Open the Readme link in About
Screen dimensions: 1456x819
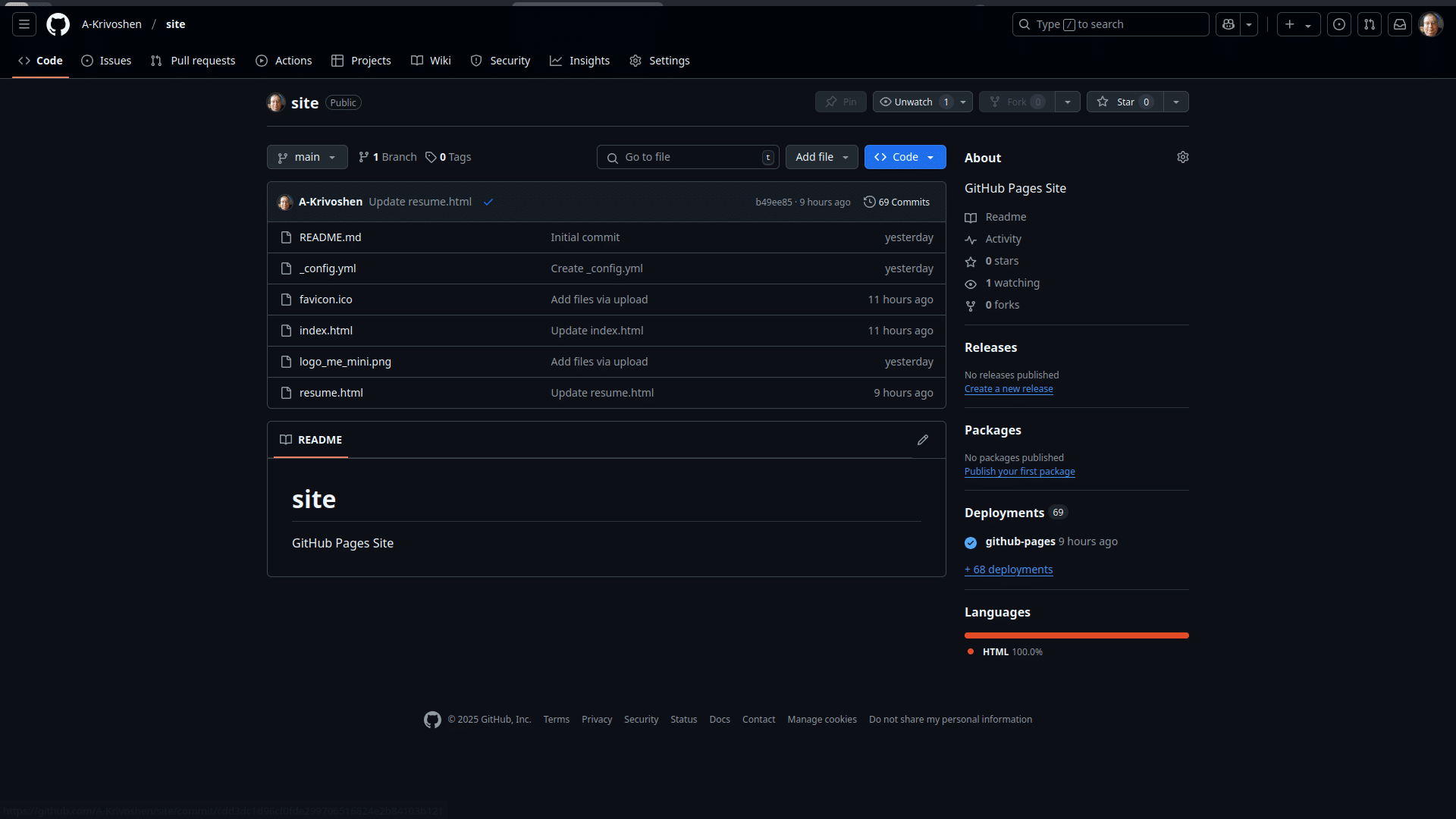(996, 218)
